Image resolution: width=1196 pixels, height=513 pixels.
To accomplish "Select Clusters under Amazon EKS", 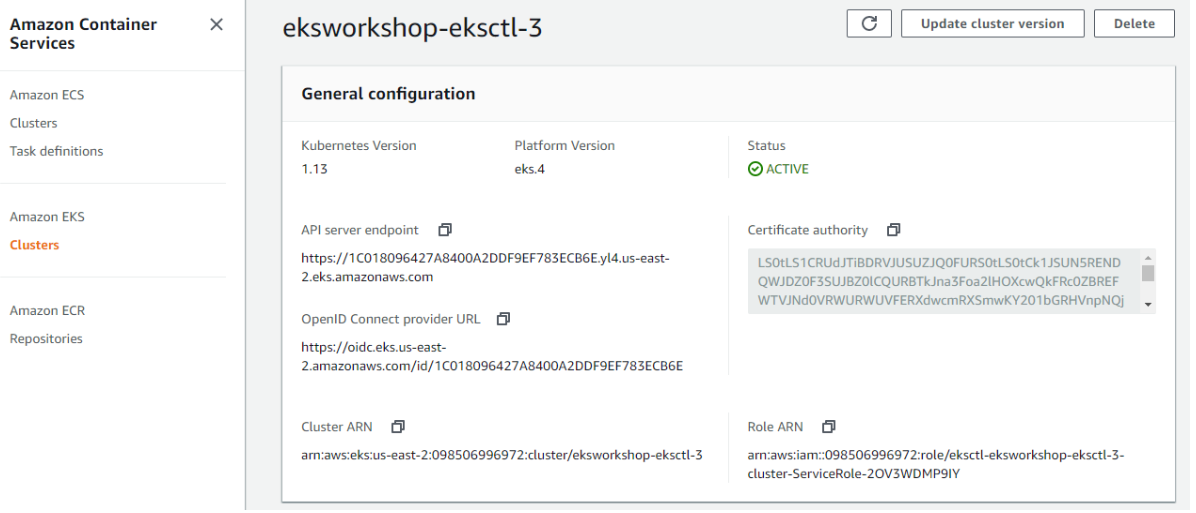I will 35,245.
